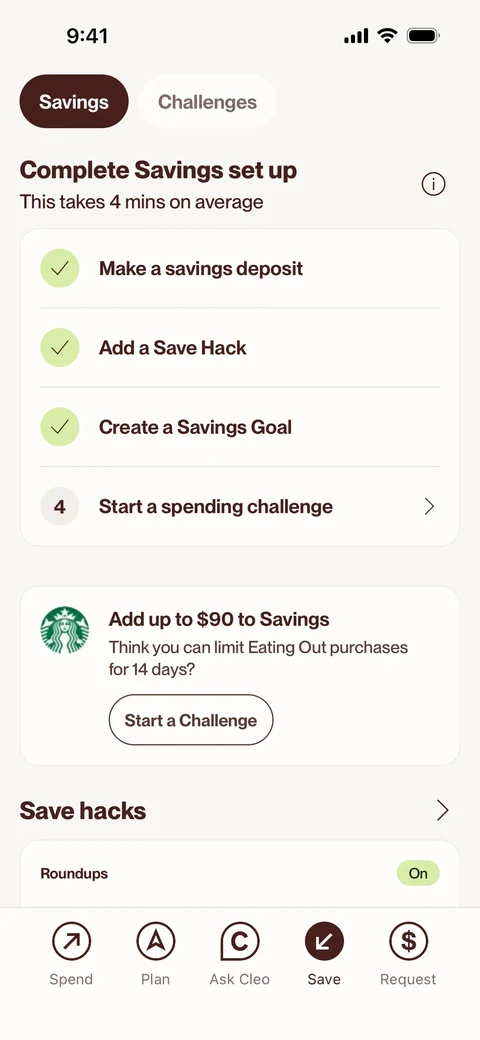480x1040 pixels.
Task: Open the Start a spending challenge step
Action: [x=240, y=507]
